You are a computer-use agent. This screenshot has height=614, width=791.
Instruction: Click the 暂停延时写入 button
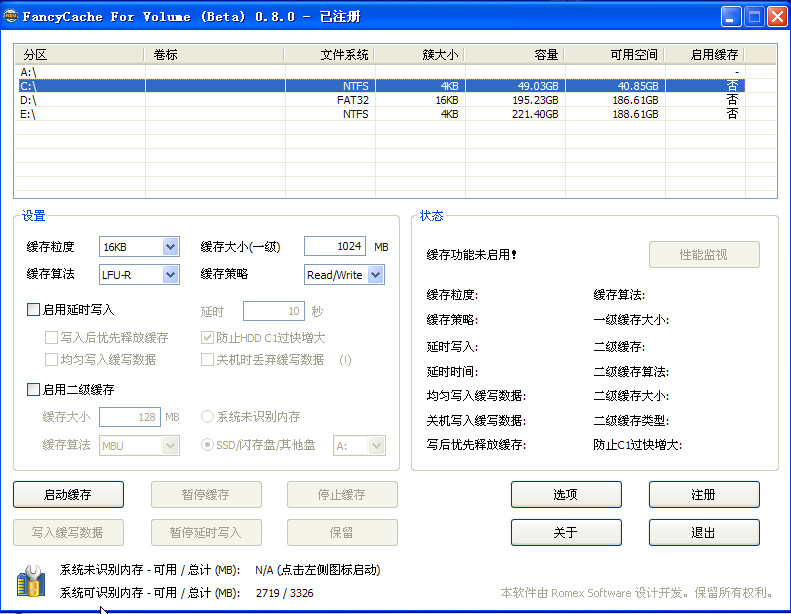pyautogui.click(x=206, y=532)
